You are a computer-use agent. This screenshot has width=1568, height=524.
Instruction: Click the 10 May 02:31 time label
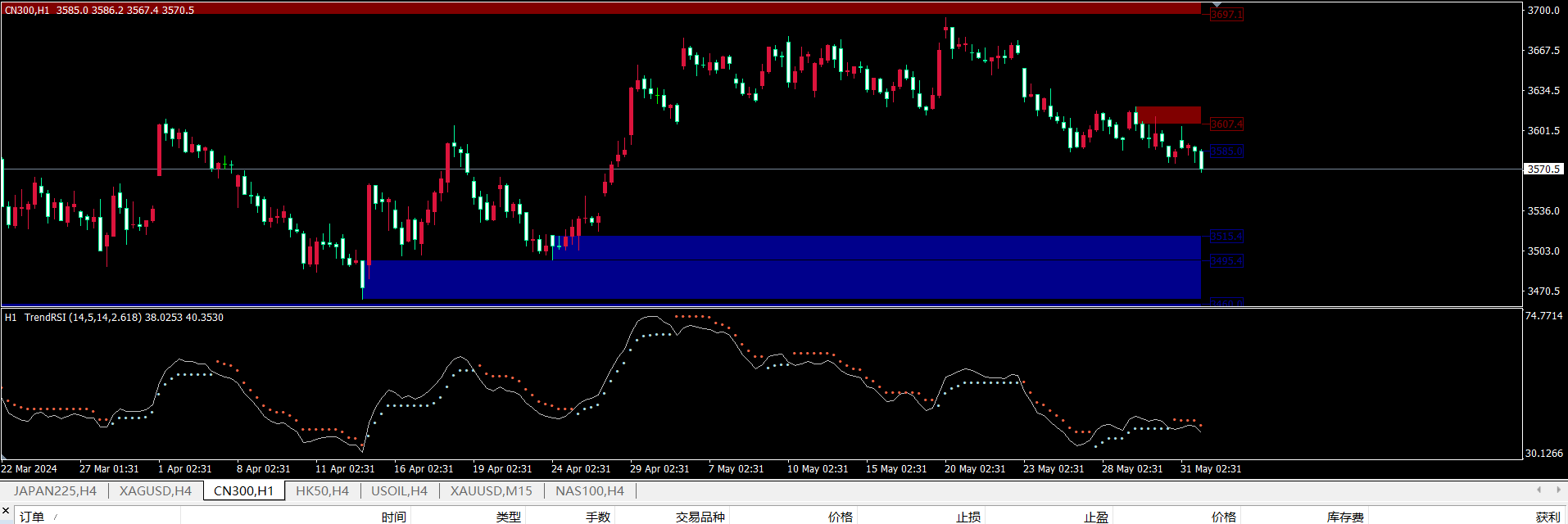(818, 469)
